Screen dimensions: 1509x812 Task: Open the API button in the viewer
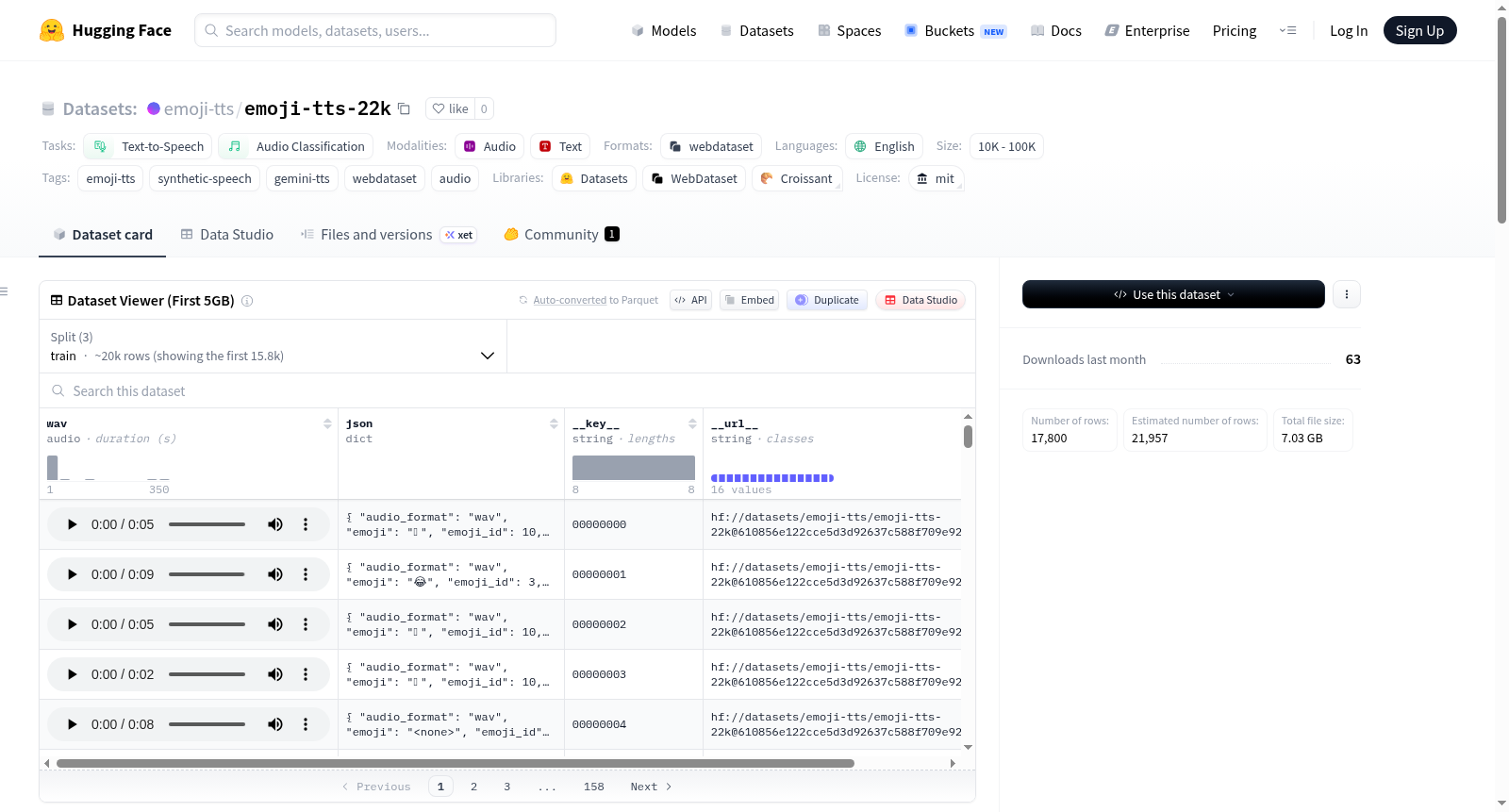pos(690,300)
